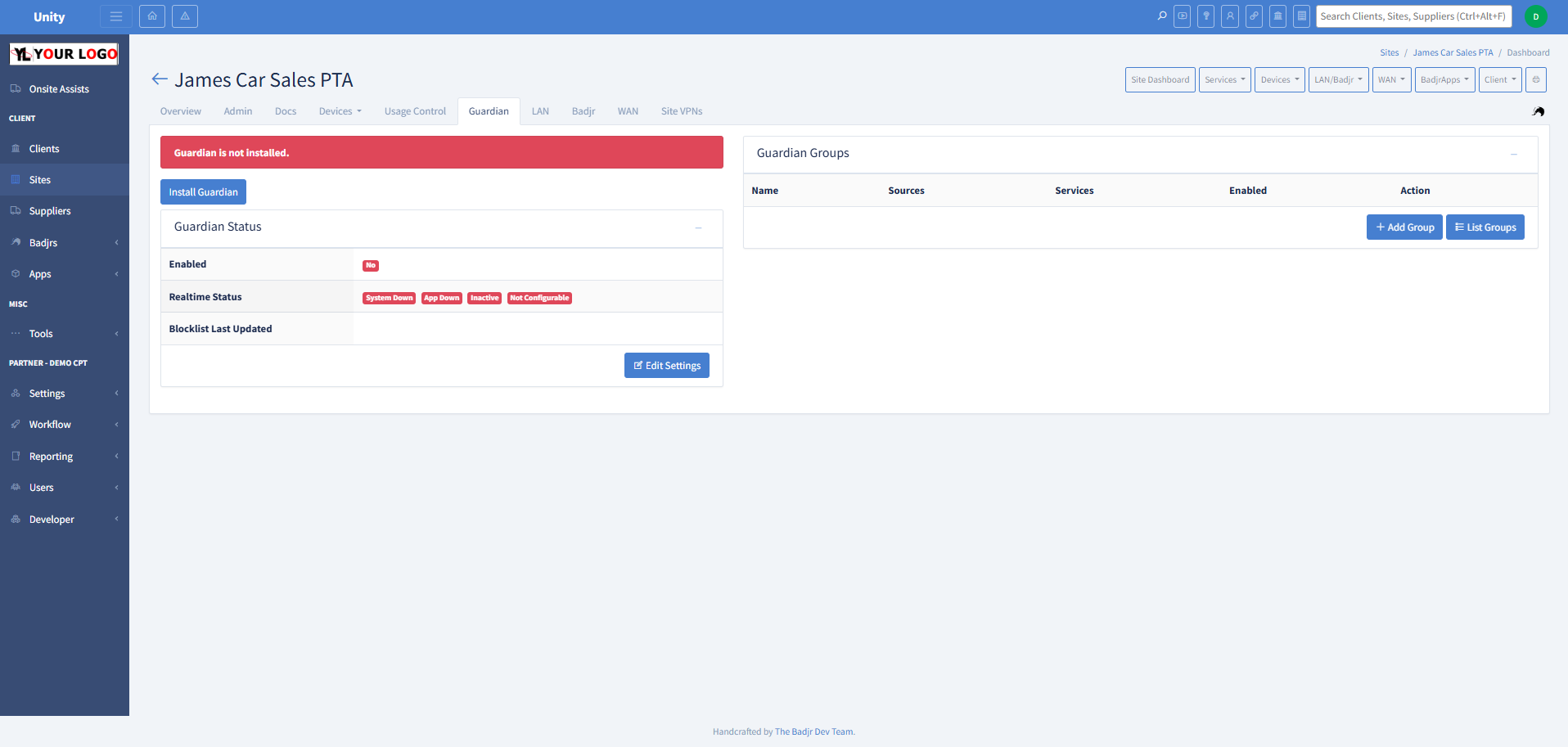Viewport: 1568px width, 747px height.
Task: Expand the Developer sidebar menu
Action: tap(65, 520)
